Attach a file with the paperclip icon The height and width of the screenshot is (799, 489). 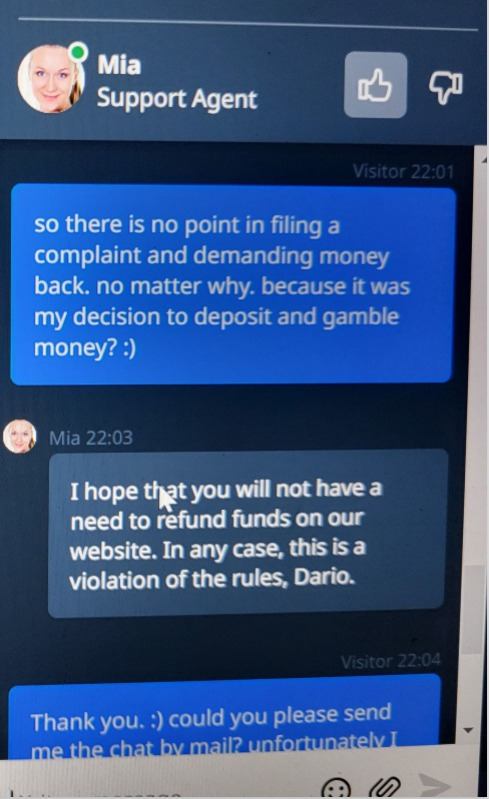[x=384, y=787]
